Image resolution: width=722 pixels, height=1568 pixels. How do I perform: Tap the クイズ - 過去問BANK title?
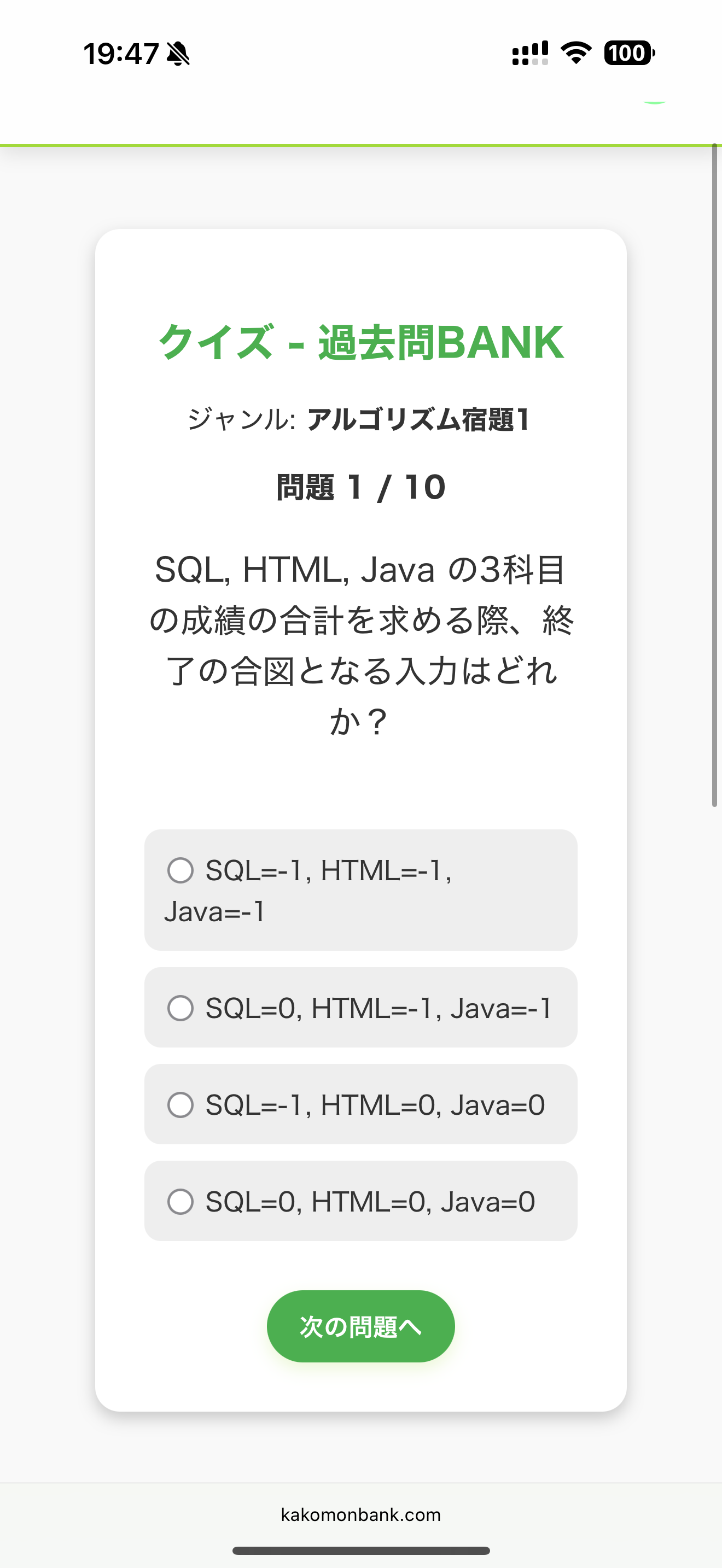click(x=361, y=342)
